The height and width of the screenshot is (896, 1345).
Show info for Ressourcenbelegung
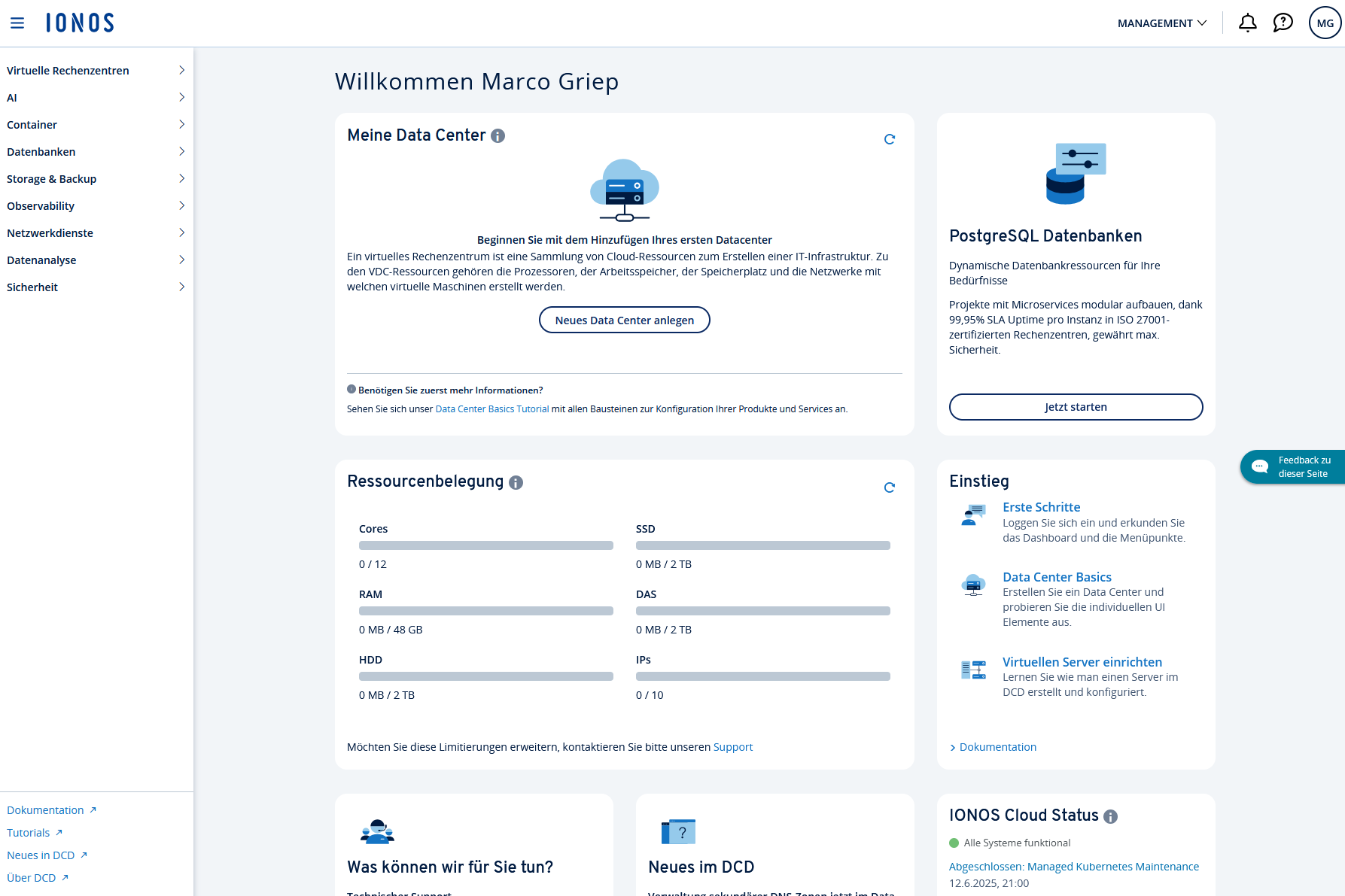516,483
